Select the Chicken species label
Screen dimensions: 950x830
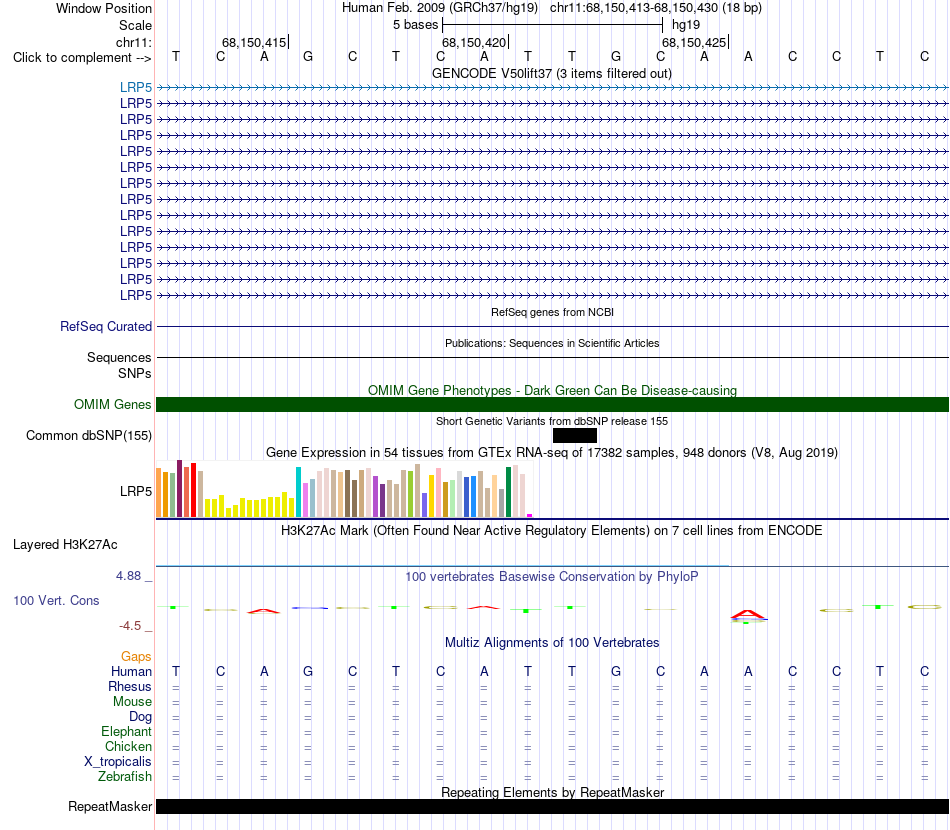point(128,746)
